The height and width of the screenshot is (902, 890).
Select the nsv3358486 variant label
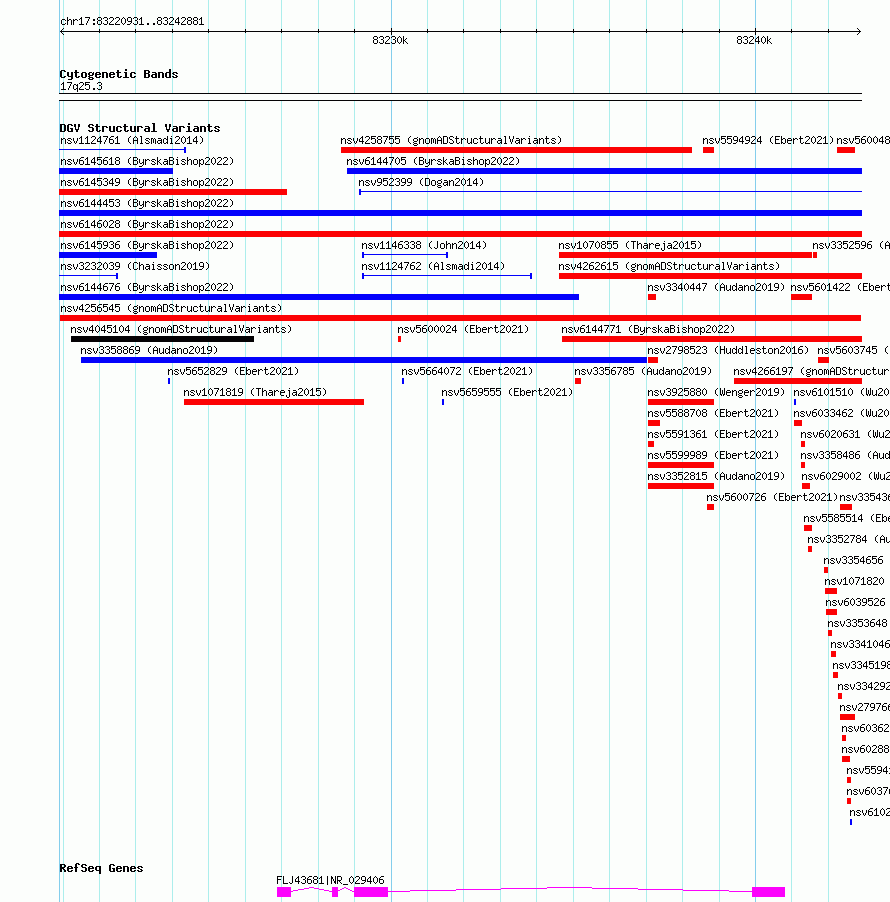845,455
